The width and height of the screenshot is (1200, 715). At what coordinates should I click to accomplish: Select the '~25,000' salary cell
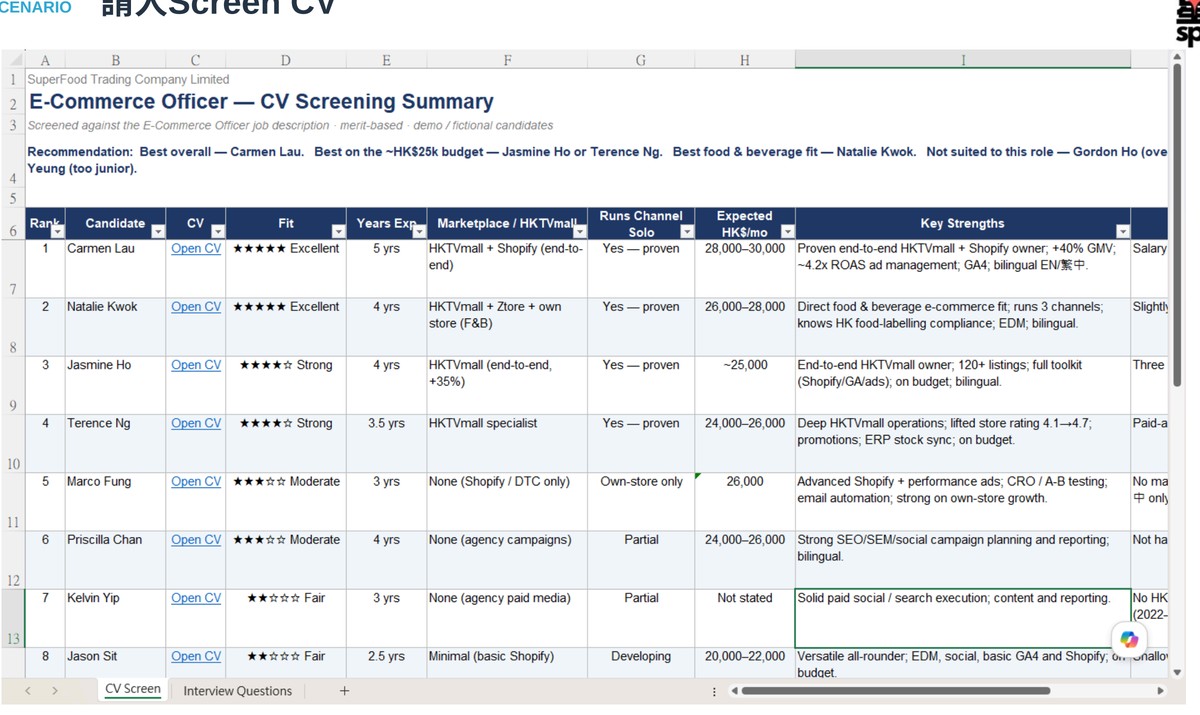745,386
